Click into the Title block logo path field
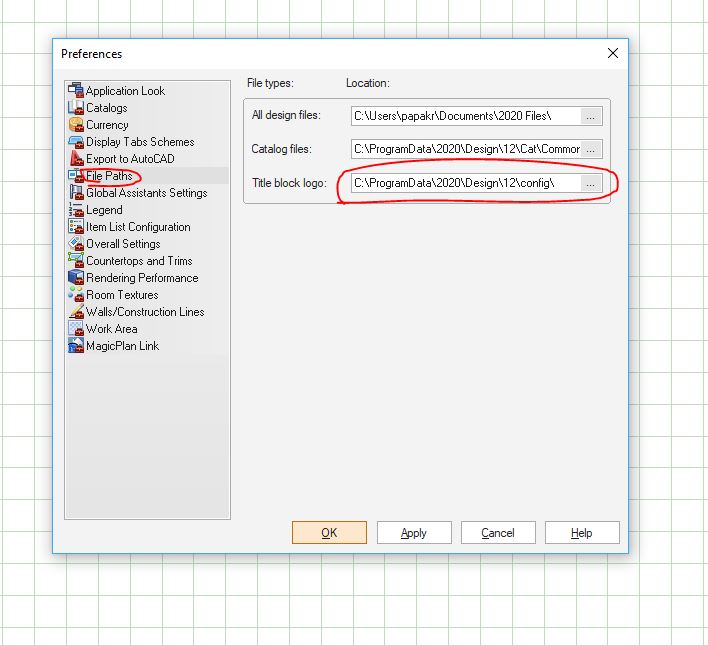Screen dimensions: 708x645 [x=465, y=184]
